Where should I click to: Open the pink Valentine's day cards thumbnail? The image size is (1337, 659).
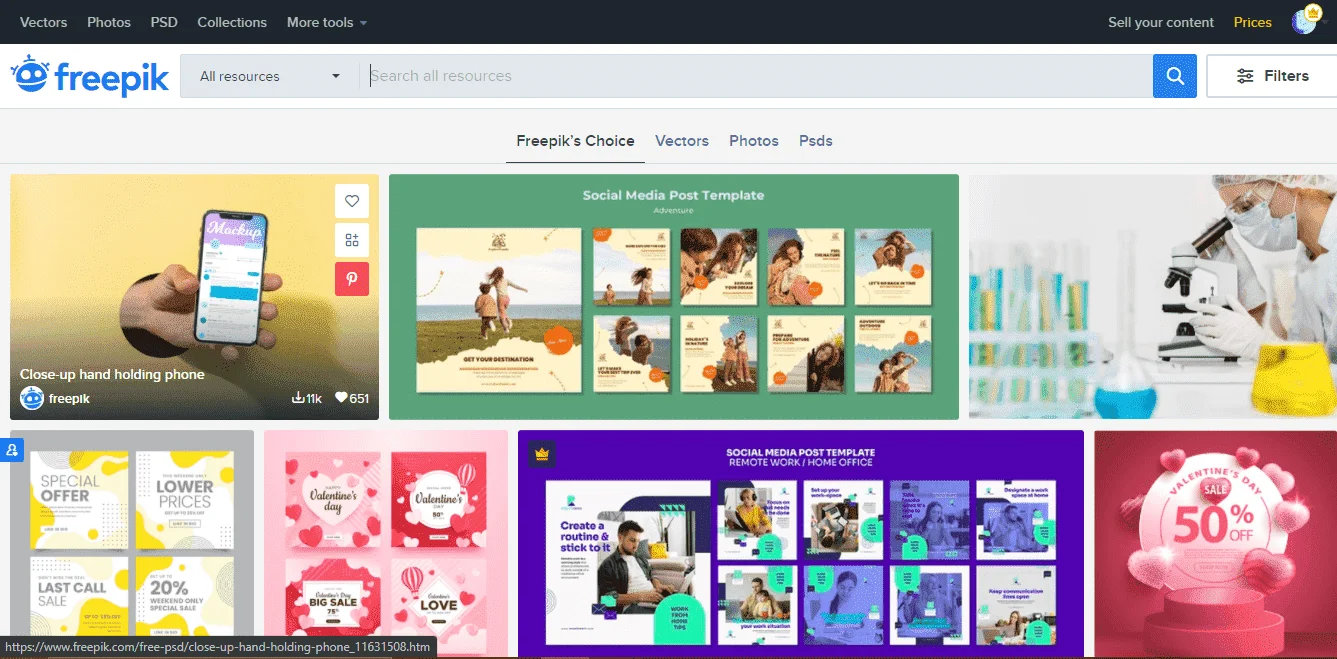(386, 543)
